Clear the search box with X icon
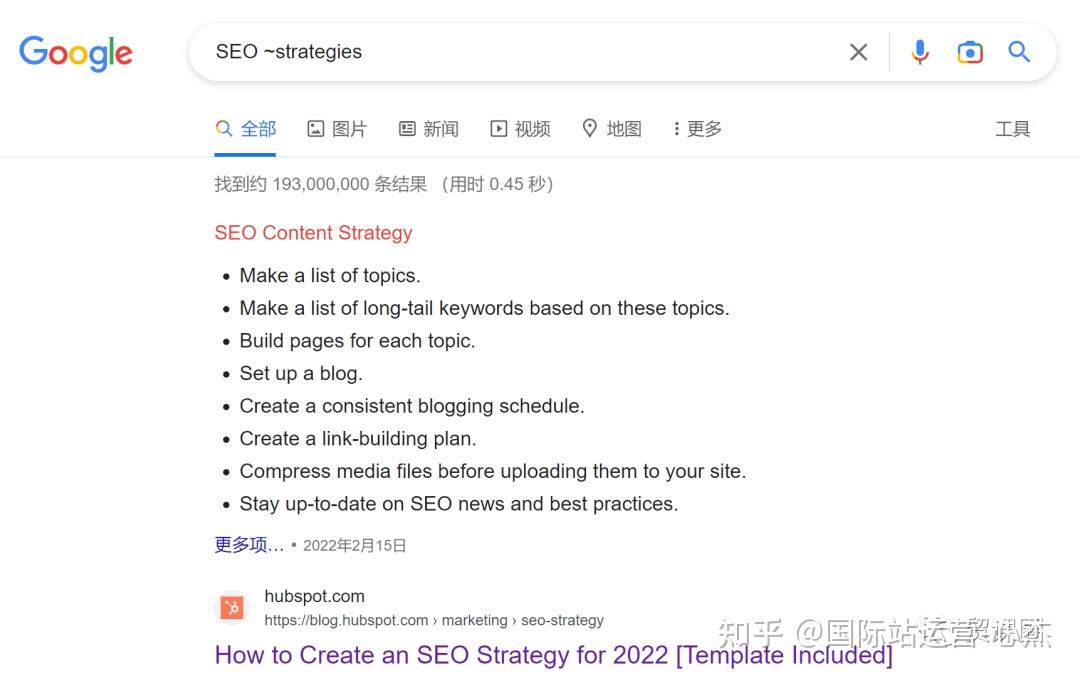This screenshot has height=678, width=1080. 858,52
